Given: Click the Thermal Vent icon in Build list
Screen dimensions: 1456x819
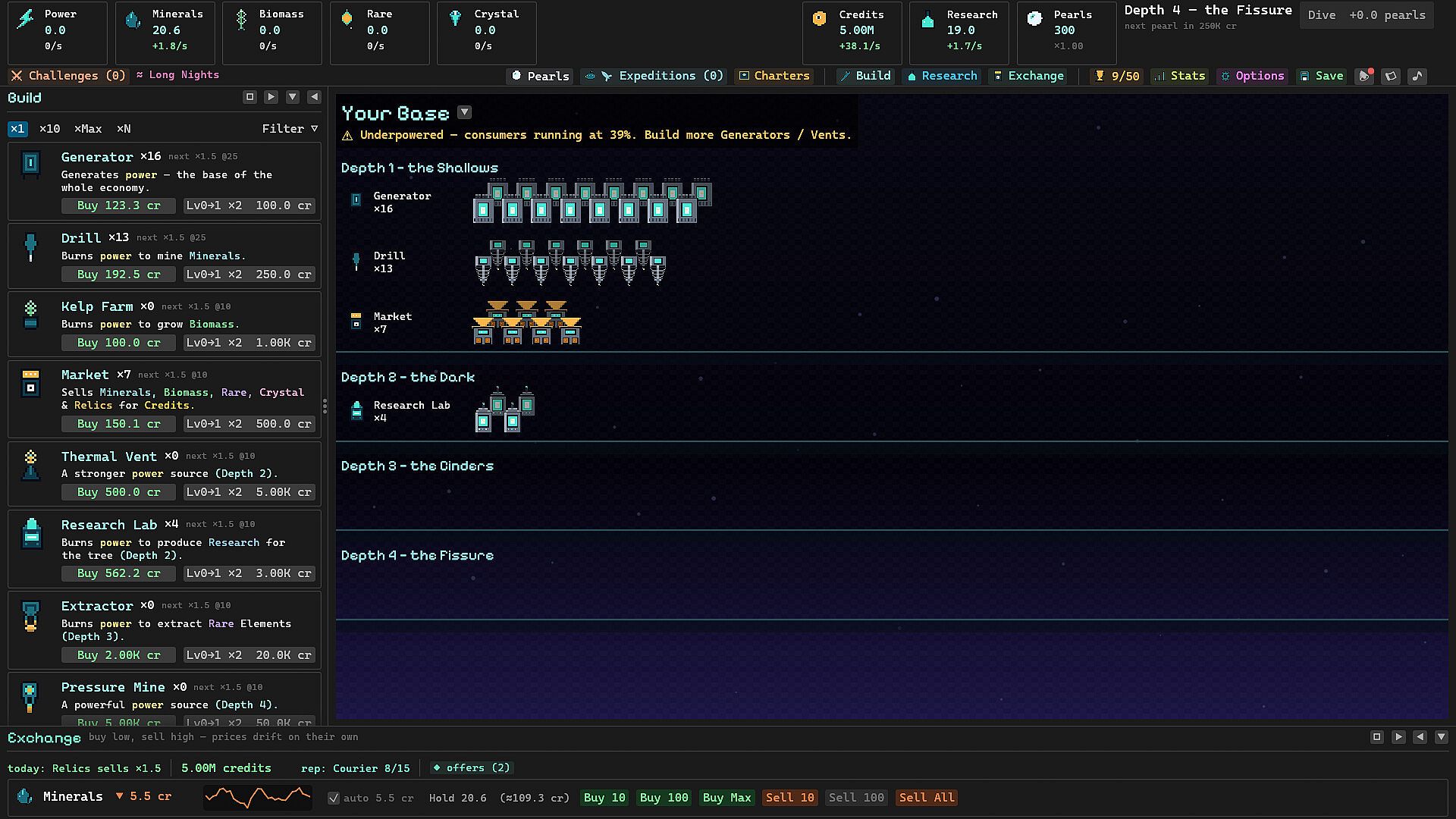Looking at the screenshot, I should (x=30, y=465).
